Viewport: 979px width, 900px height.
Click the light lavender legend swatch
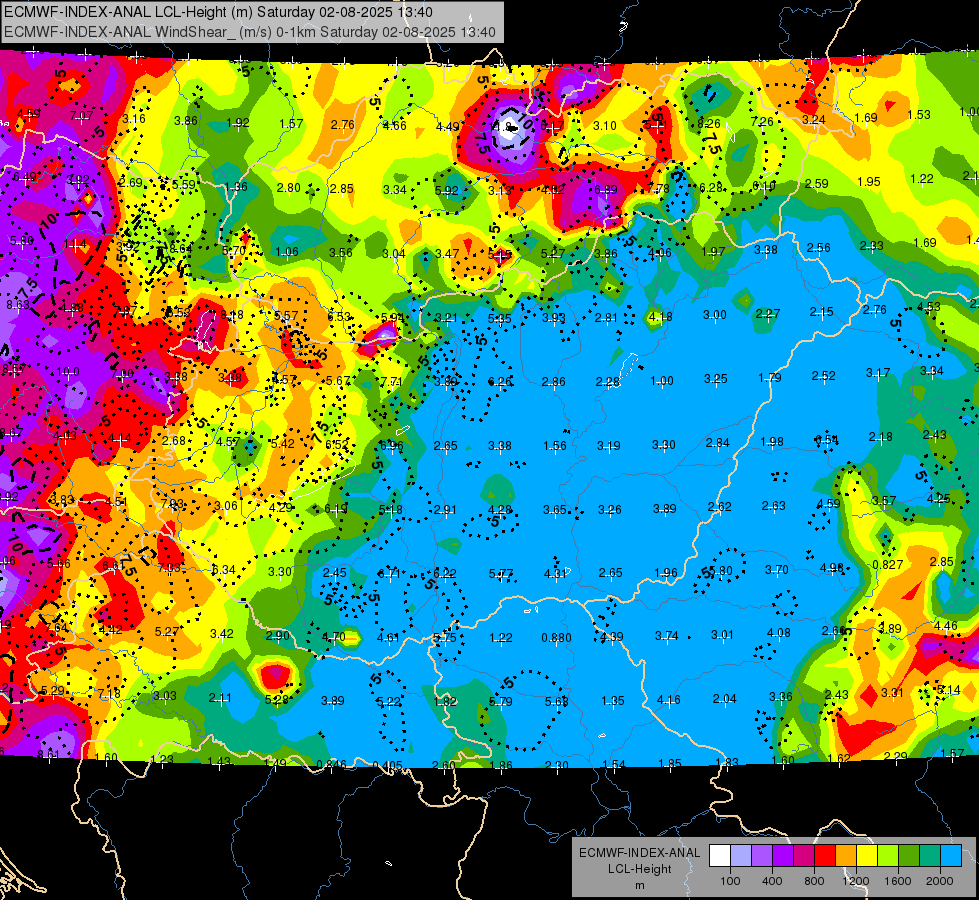coord(741,856)
